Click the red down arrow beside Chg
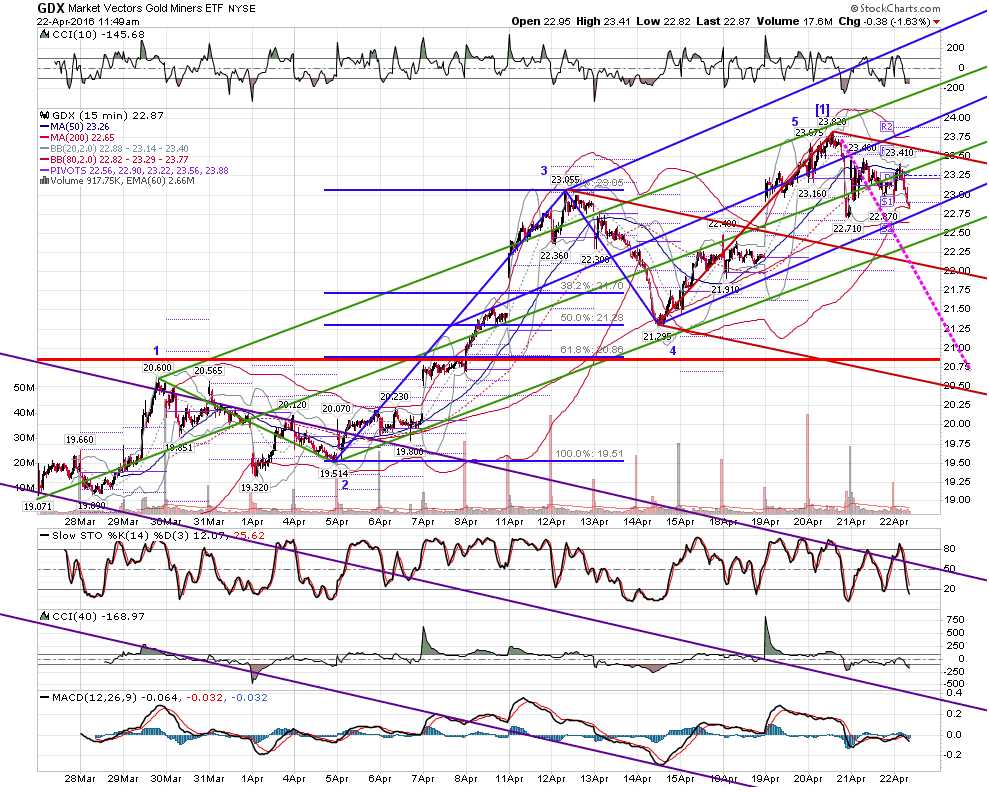This screenshot has width=989, height=792. (x=937, y=22)
